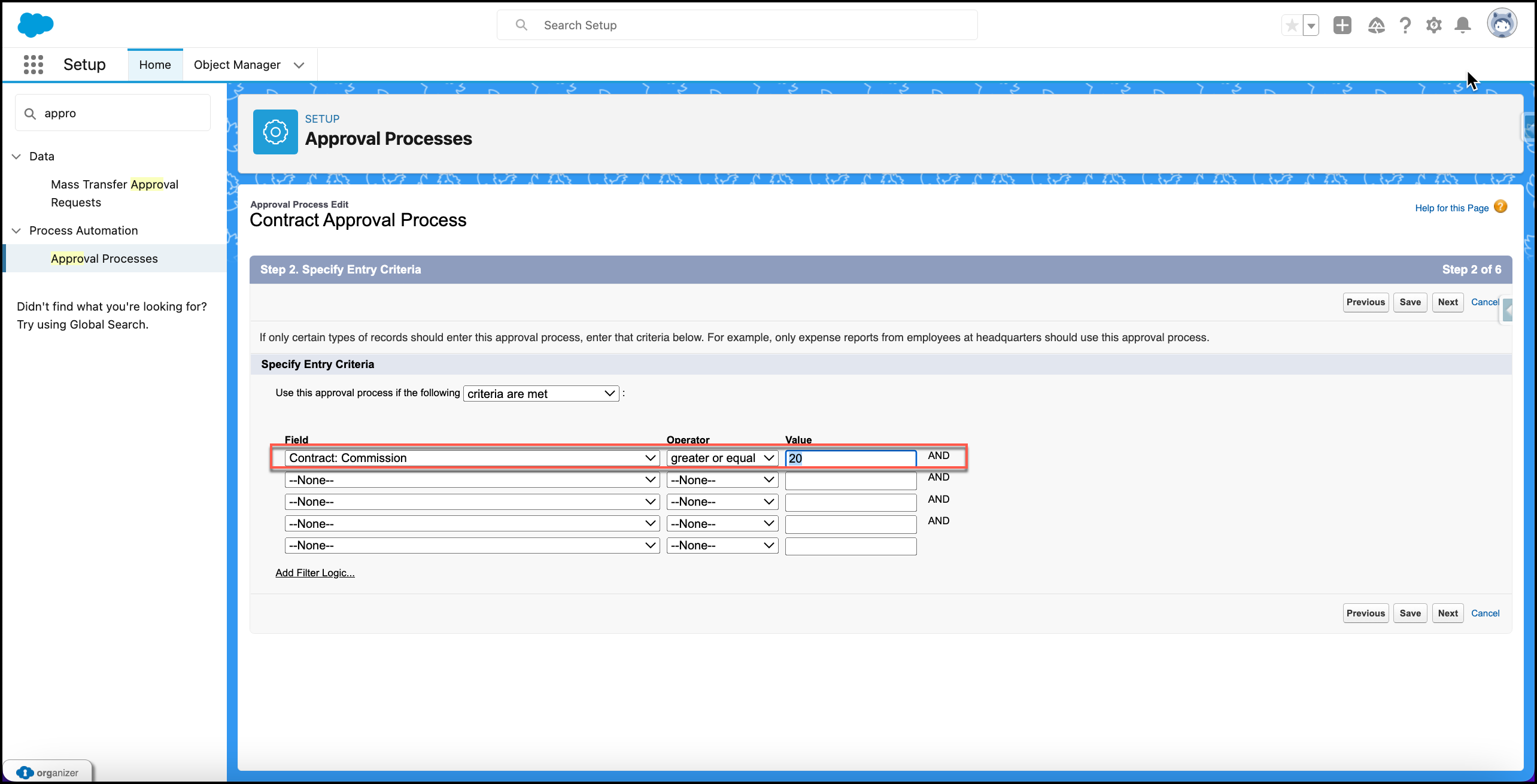Open the 'greater or equal' operator dropdown
Image resolution: width=1537 pixels, height=784 pixels.
(722, 458)
